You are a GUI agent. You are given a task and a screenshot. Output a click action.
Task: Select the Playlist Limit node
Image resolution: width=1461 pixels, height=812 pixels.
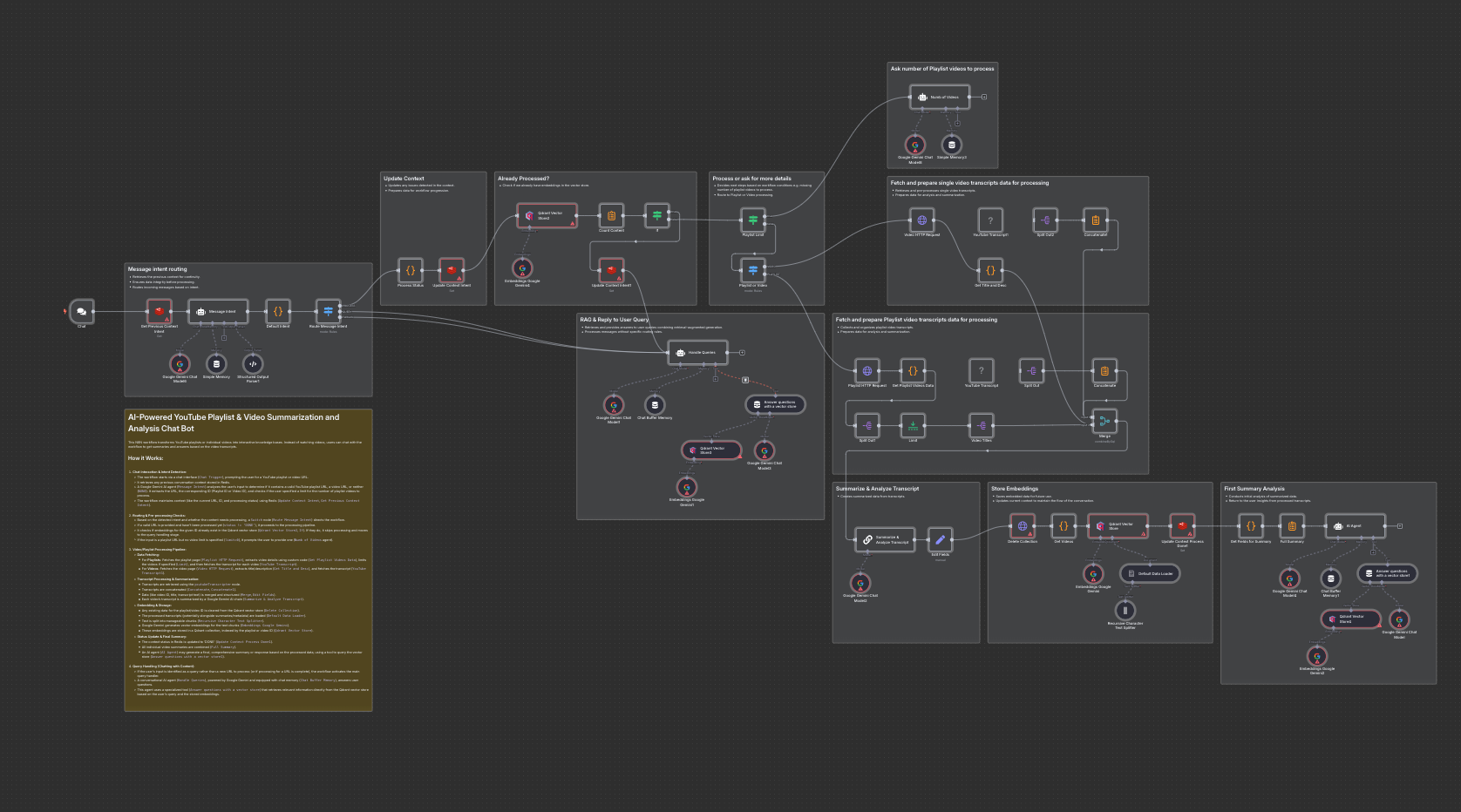[x=753, y=220]
